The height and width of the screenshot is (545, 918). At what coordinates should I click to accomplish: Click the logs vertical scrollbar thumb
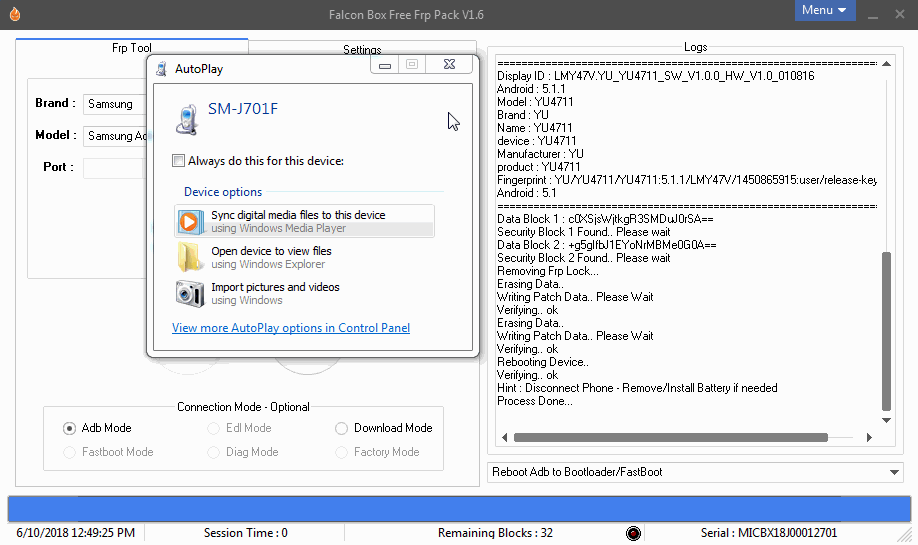tap(886, 331)
